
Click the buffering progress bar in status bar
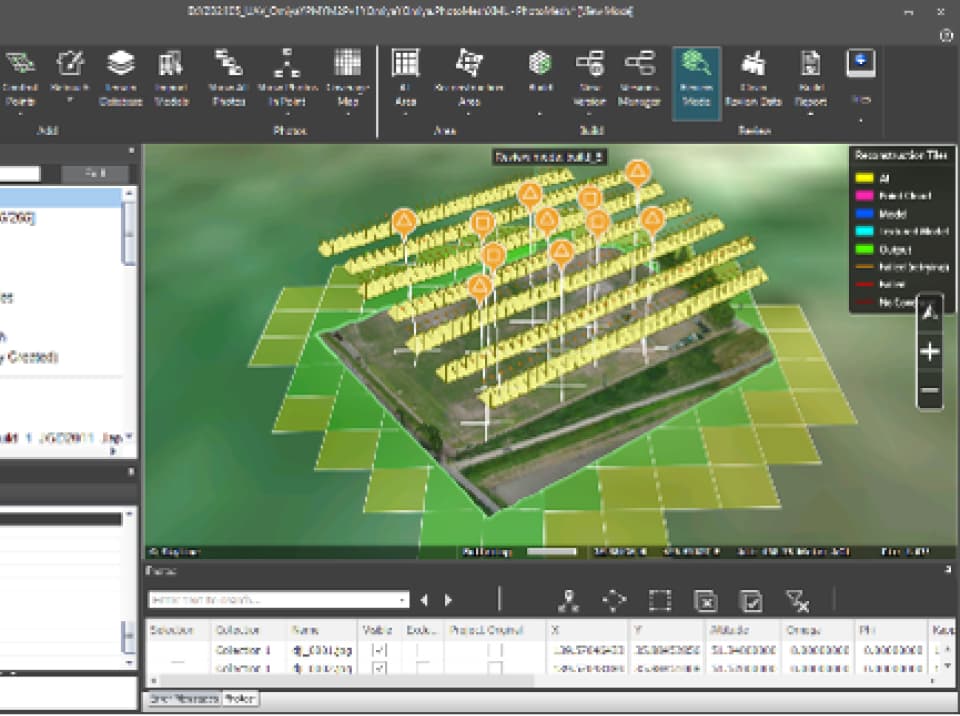coord(552,552)
